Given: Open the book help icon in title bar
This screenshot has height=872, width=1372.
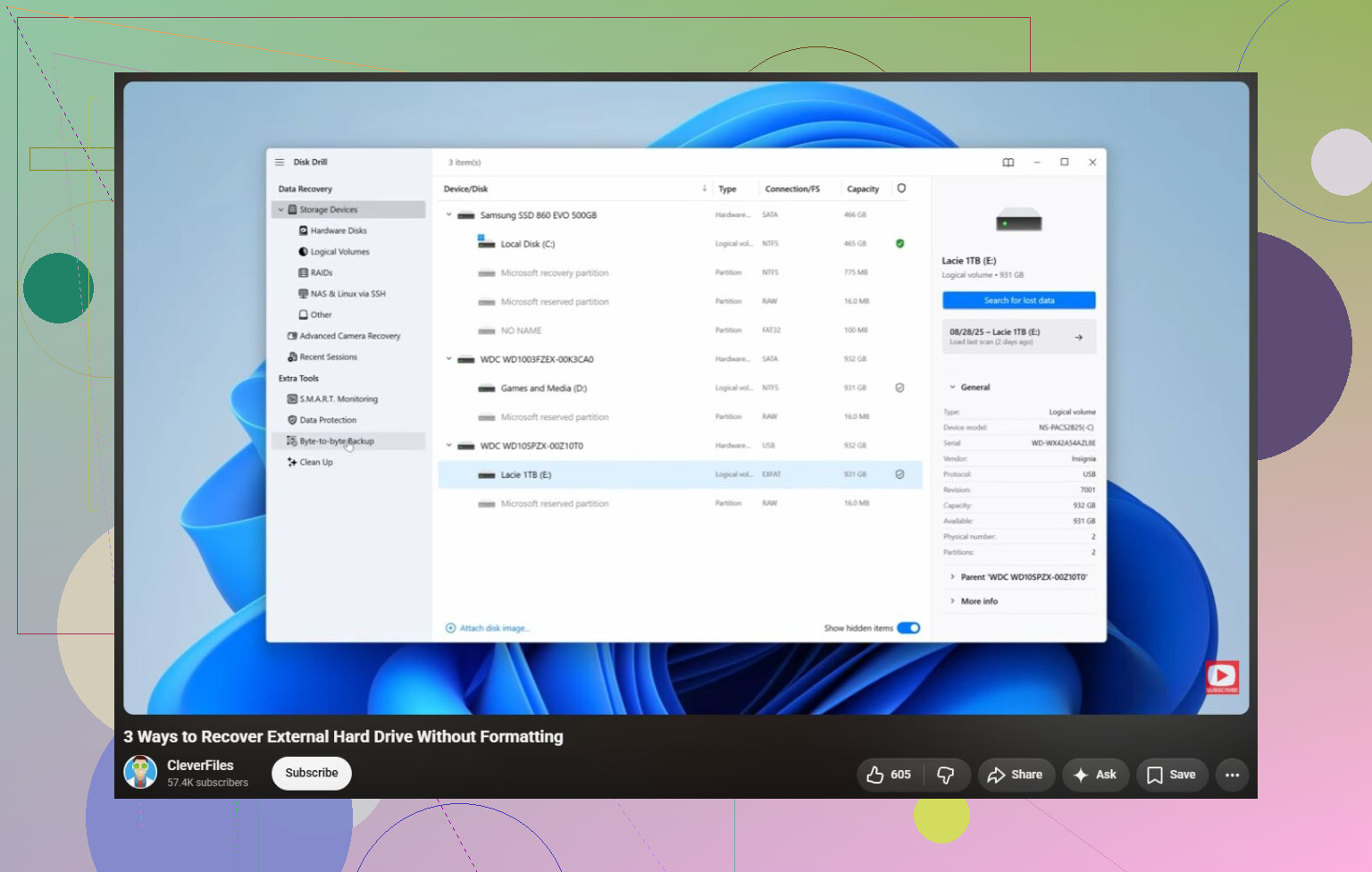Looking at the screenshot, I should [1008, 163].
